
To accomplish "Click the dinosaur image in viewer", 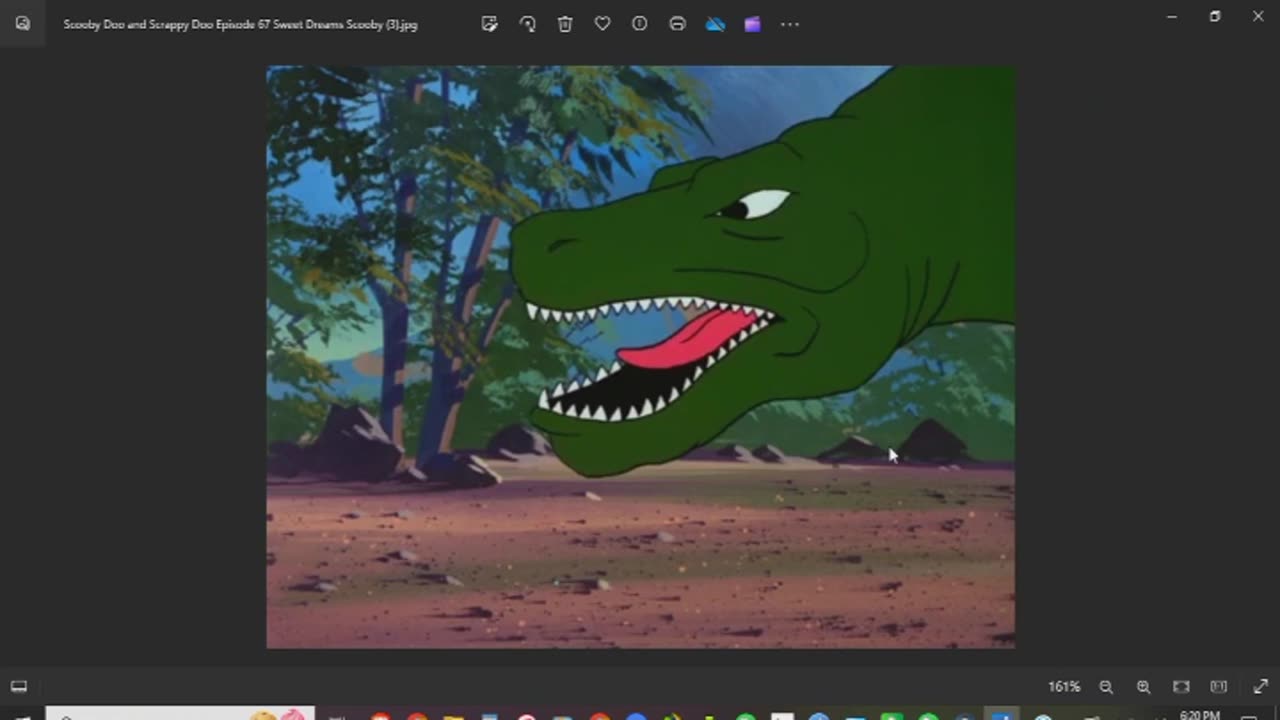I will click(640, 357).
